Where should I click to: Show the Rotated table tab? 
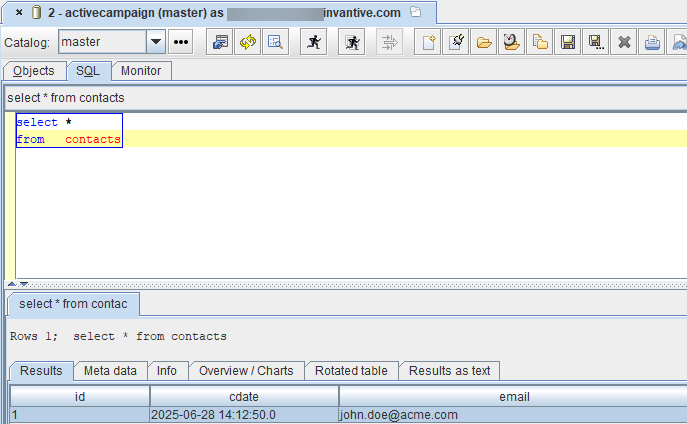coord(351,371)
